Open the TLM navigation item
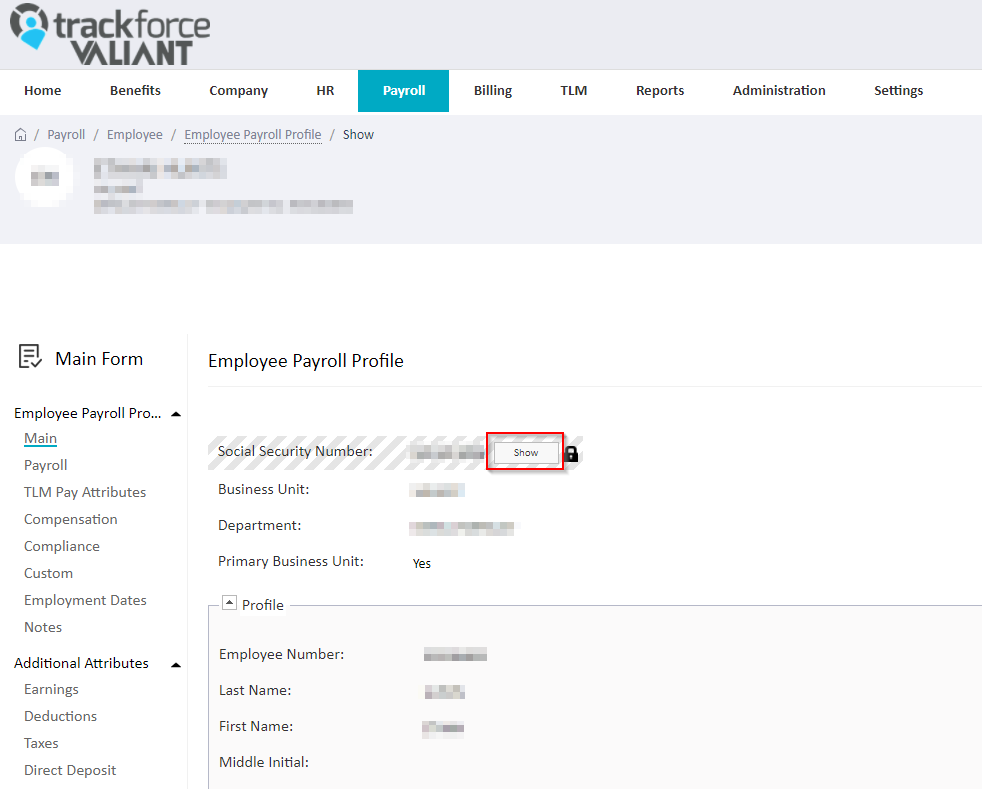982x789 pixels. tap(574, 91)
